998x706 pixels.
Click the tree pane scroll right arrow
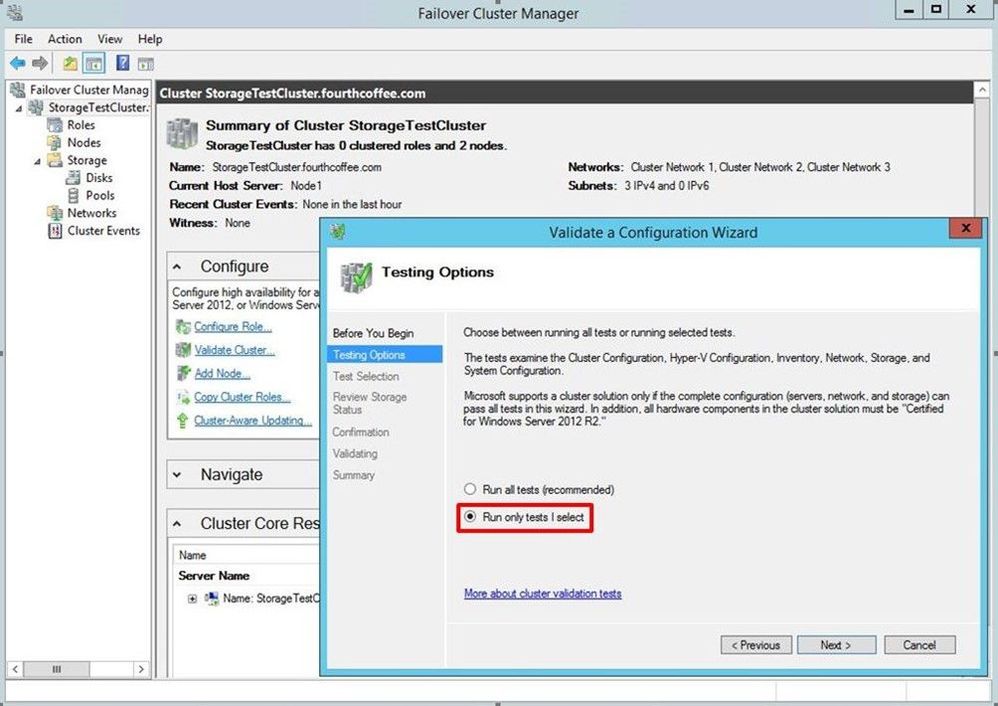[x=141, y=669]
